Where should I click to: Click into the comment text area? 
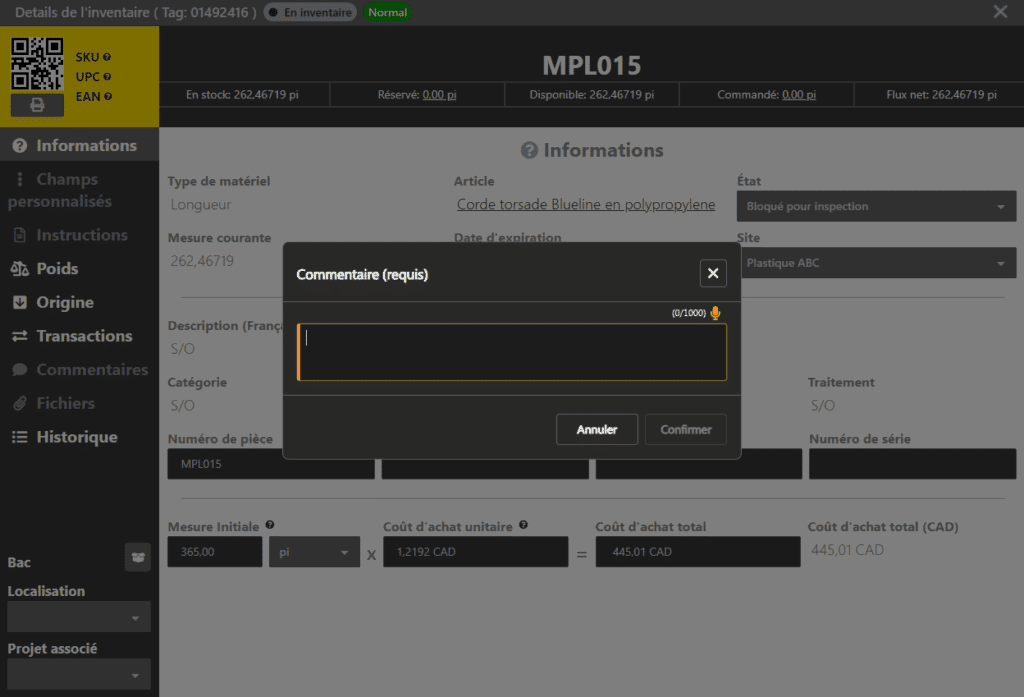pyautogui.click(x=512, y=352)
